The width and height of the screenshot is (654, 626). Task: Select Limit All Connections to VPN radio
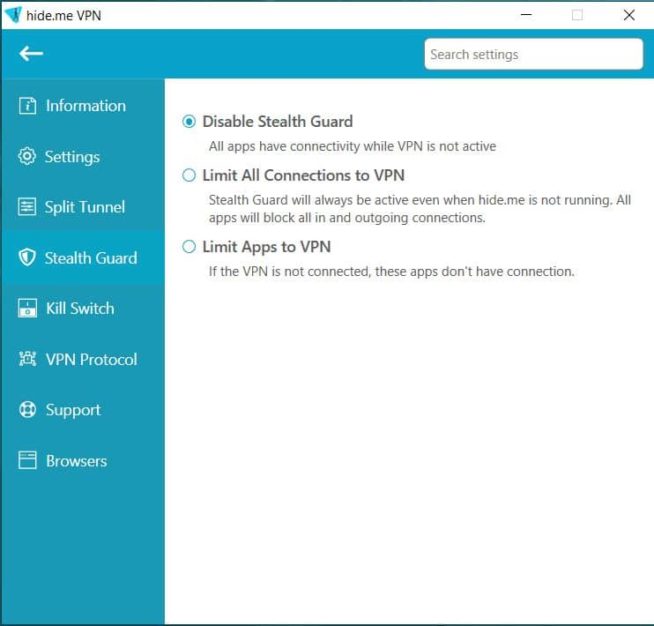(189, 175)
